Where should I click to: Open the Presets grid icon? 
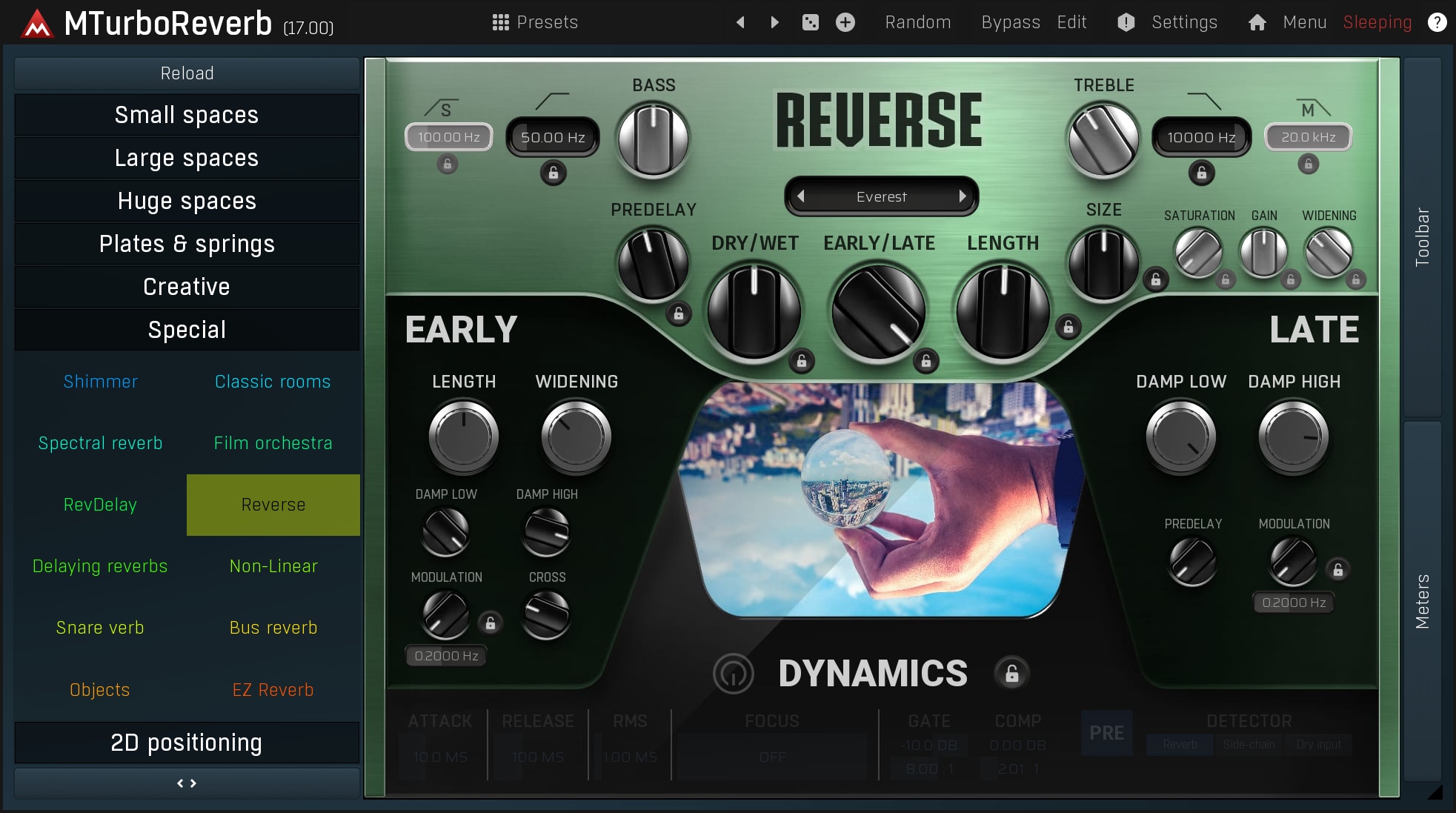501,22
